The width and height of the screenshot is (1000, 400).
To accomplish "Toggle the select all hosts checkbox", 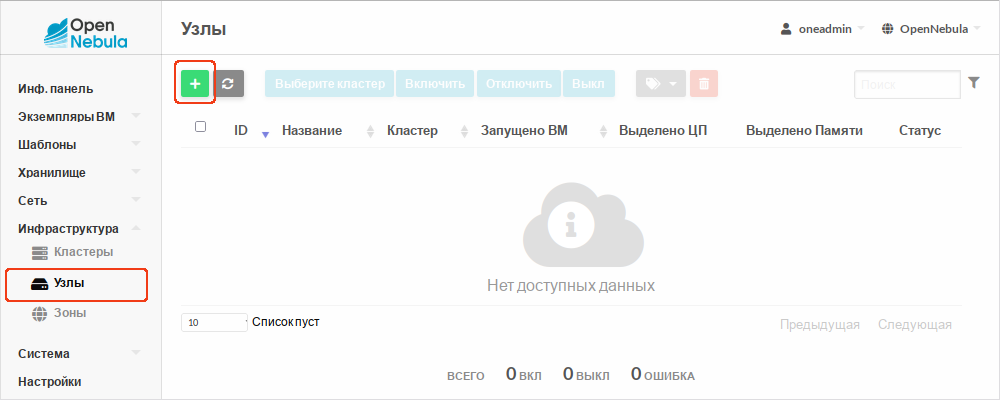I will pos(200,127).
